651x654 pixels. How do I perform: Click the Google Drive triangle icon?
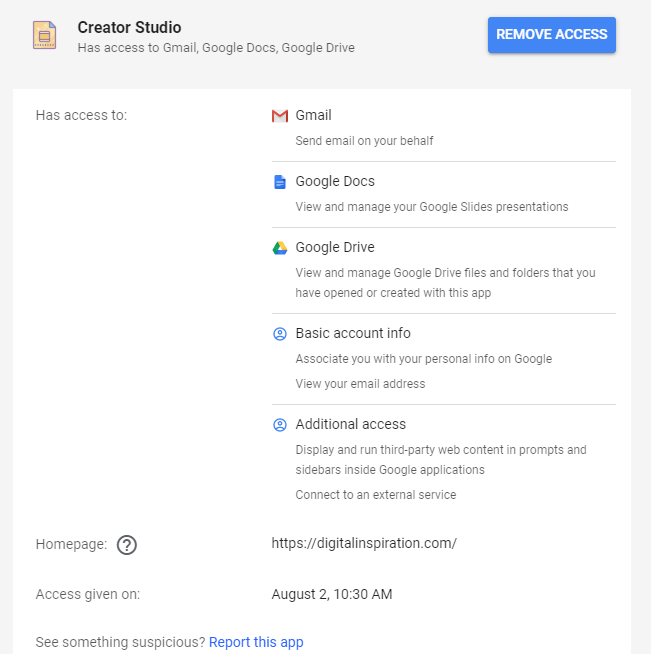[280, 248]
